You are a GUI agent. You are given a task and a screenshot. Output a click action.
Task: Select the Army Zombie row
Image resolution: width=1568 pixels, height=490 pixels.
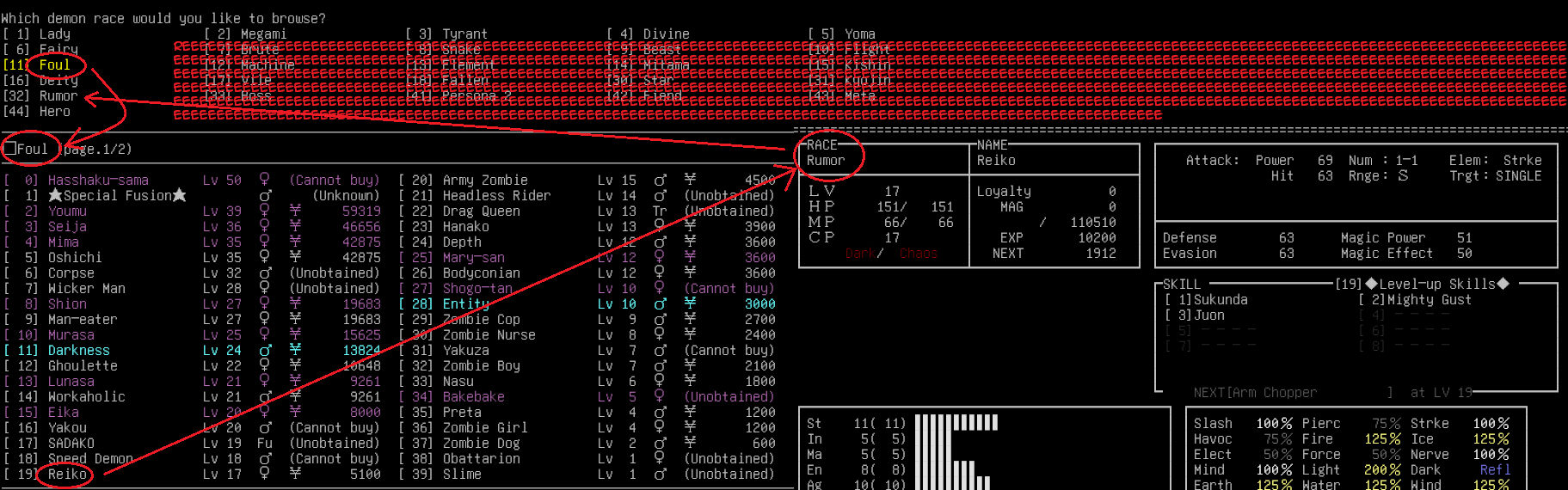click(x=587, y=181)
